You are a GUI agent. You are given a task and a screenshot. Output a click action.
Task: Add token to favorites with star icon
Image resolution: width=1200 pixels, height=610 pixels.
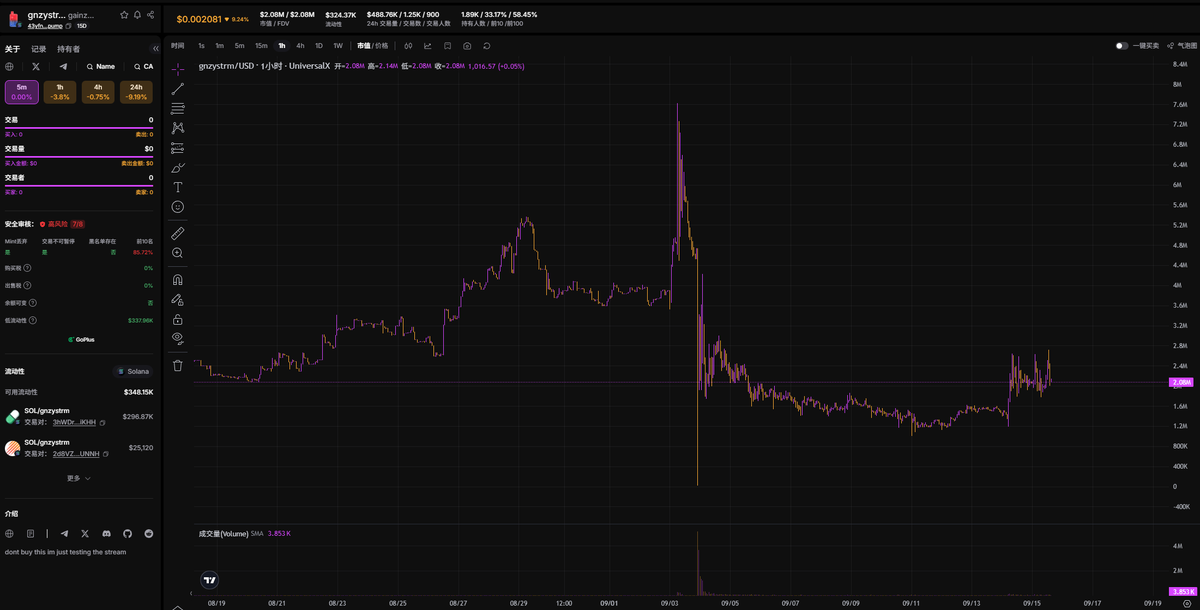(124, 15)
